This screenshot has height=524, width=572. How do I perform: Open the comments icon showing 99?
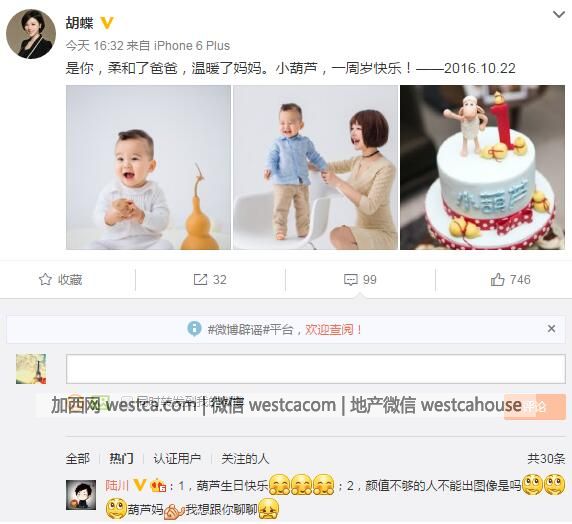[351, 280]
